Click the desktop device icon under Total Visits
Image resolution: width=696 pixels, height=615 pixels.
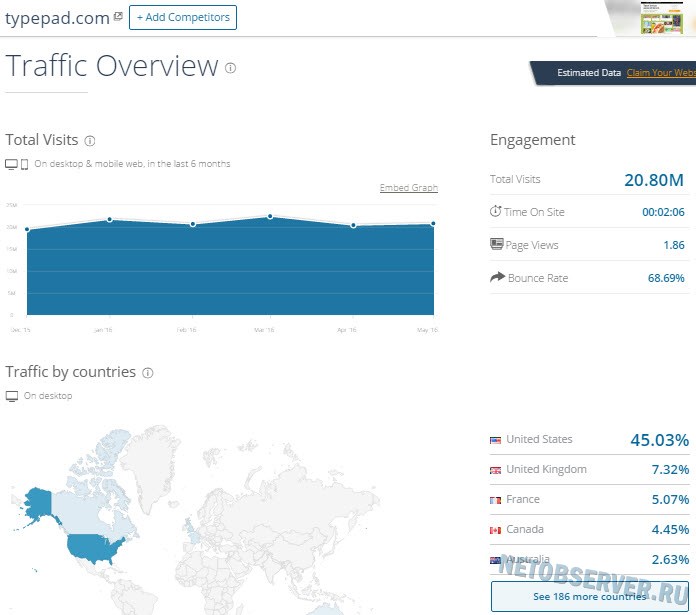click(12, 164)
